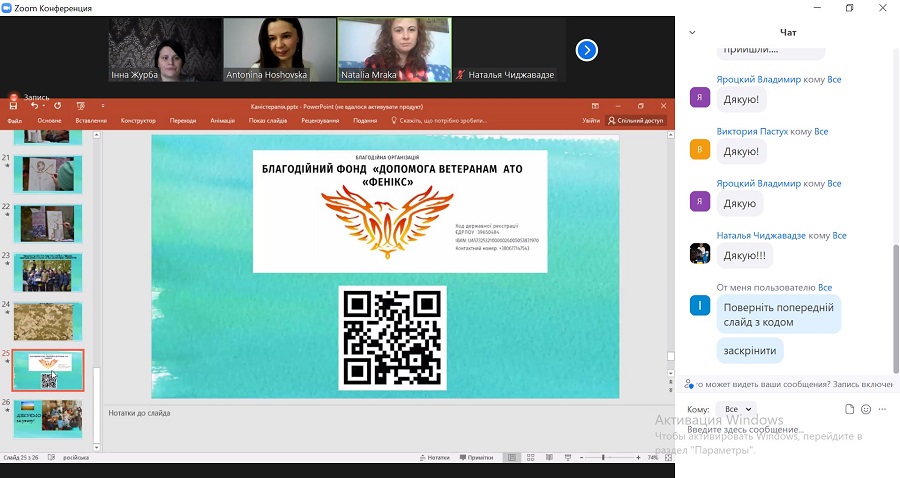900x478 pixels.
Task: Redo the action in PowerPoint toolbar
Action: 57,106
